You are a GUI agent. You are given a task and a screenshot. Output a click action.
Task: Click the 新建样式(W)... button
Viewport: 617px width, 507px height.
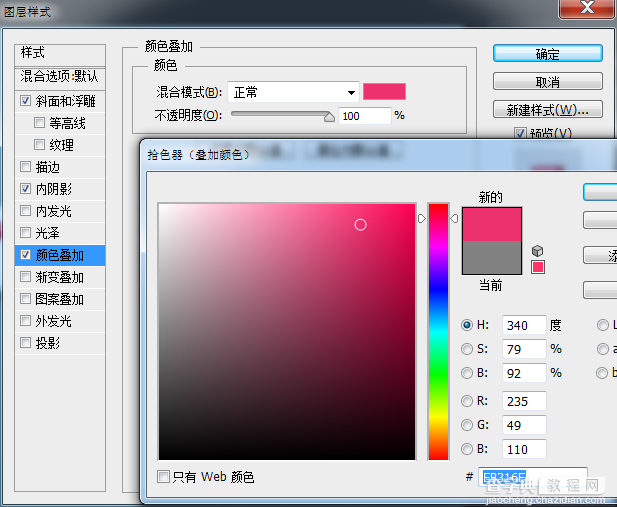(548, 109)
